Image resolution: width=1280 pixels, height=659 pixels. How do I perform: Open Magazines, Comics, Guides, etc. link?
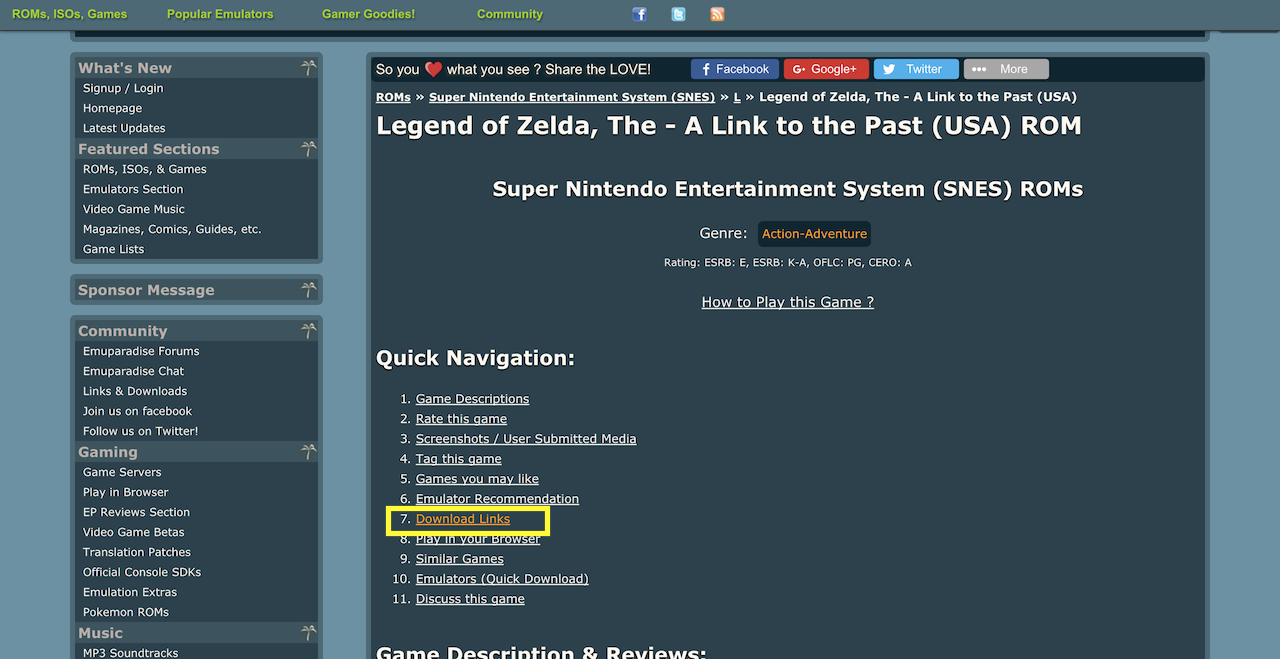tap(172, 229)
